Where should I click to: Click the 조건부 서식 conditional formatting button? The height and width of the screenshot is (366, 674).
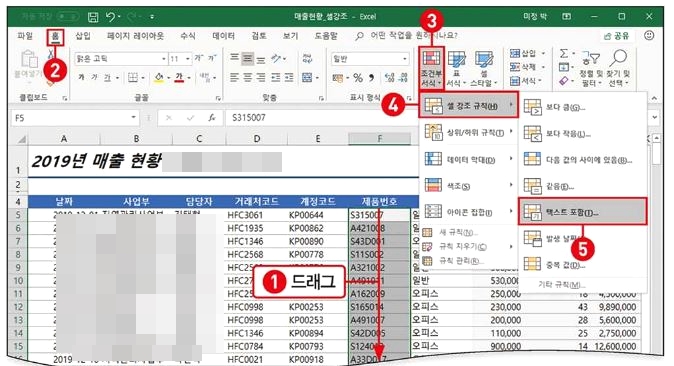[431, 68]
